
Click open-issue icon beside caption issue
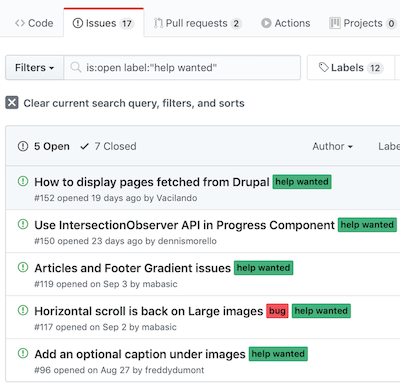point(23,353)
